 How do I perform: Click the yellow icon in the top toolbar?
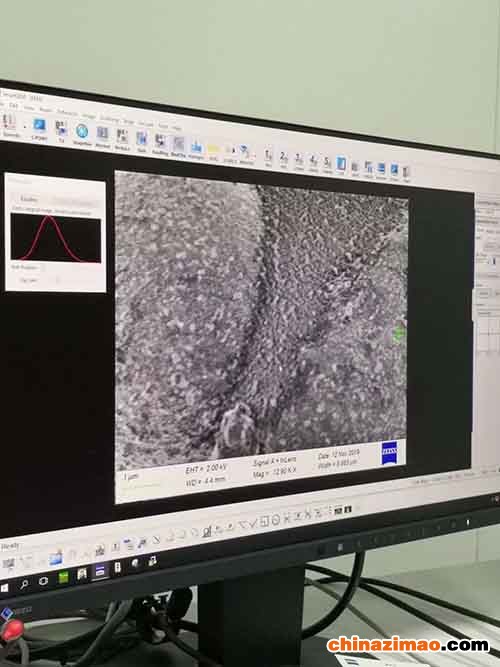point(213,150)
